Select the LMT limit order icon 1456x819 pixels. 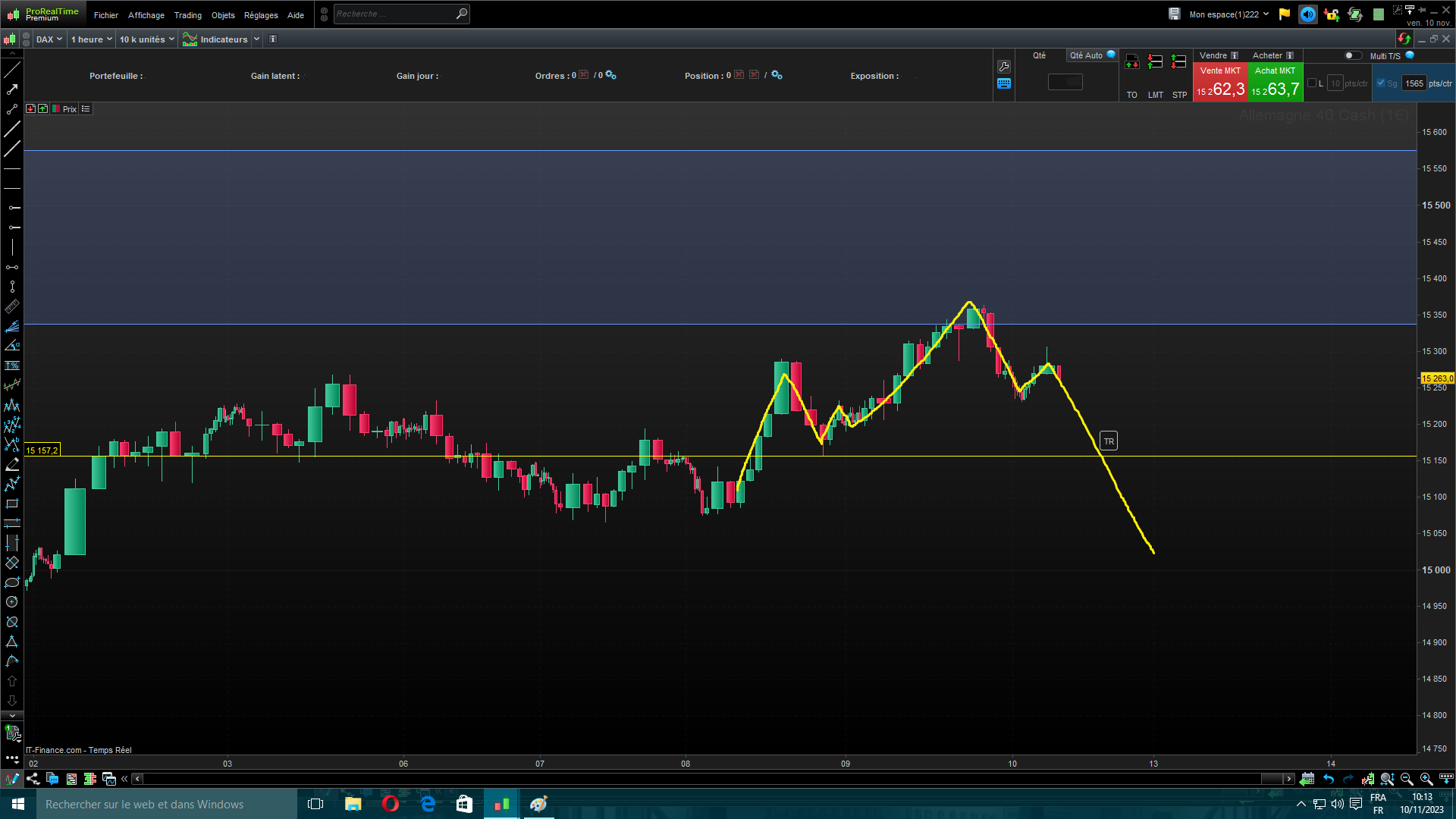(x=1155, y=63)
